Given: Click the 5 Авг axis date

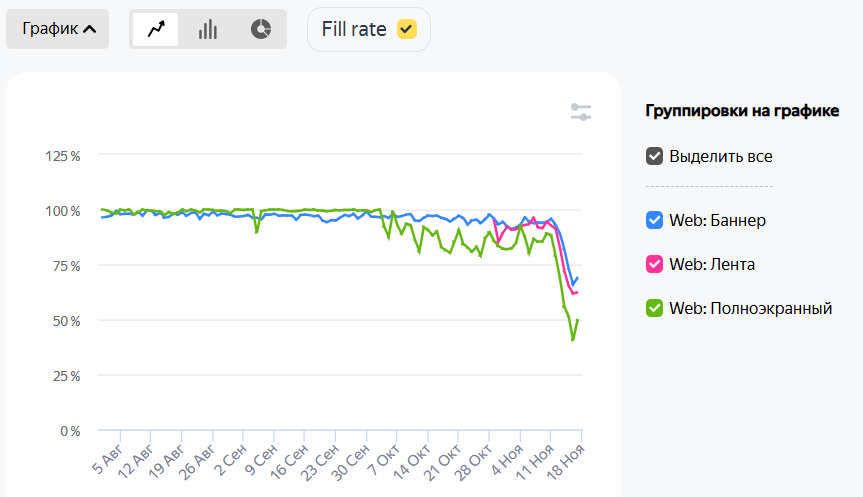Looking at the screenshot, I should [107, 461].
